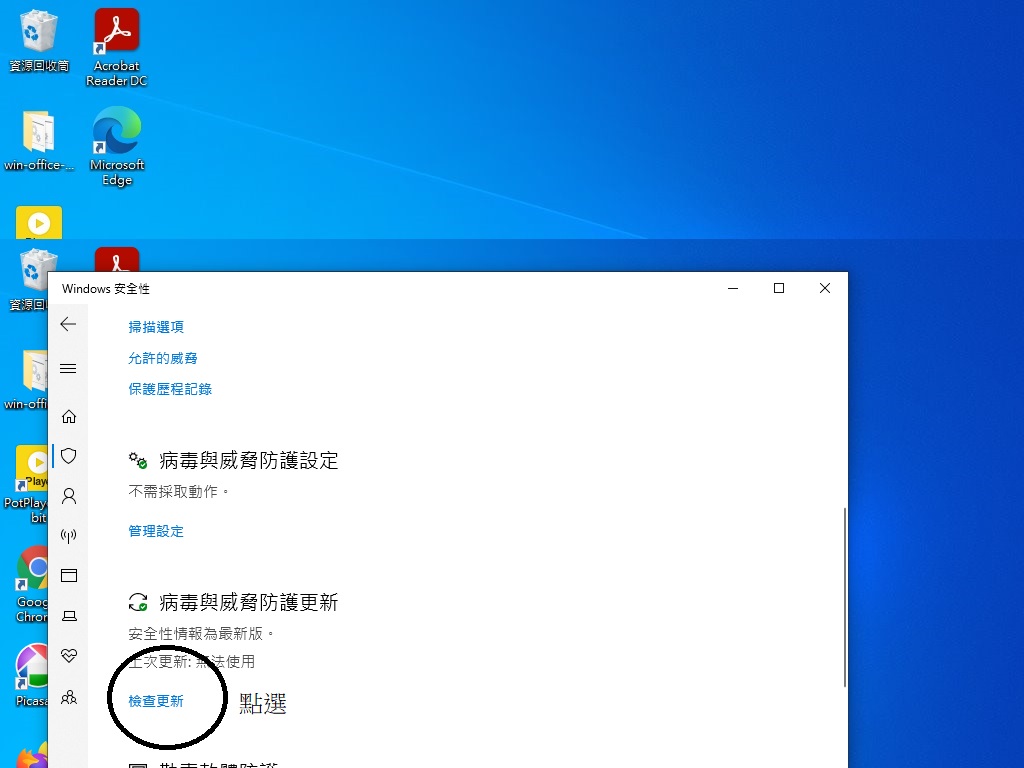Select the Picasa desktop shortcut
The width and height of the screenshot is (1024, 768).
[x=31, y=675]
